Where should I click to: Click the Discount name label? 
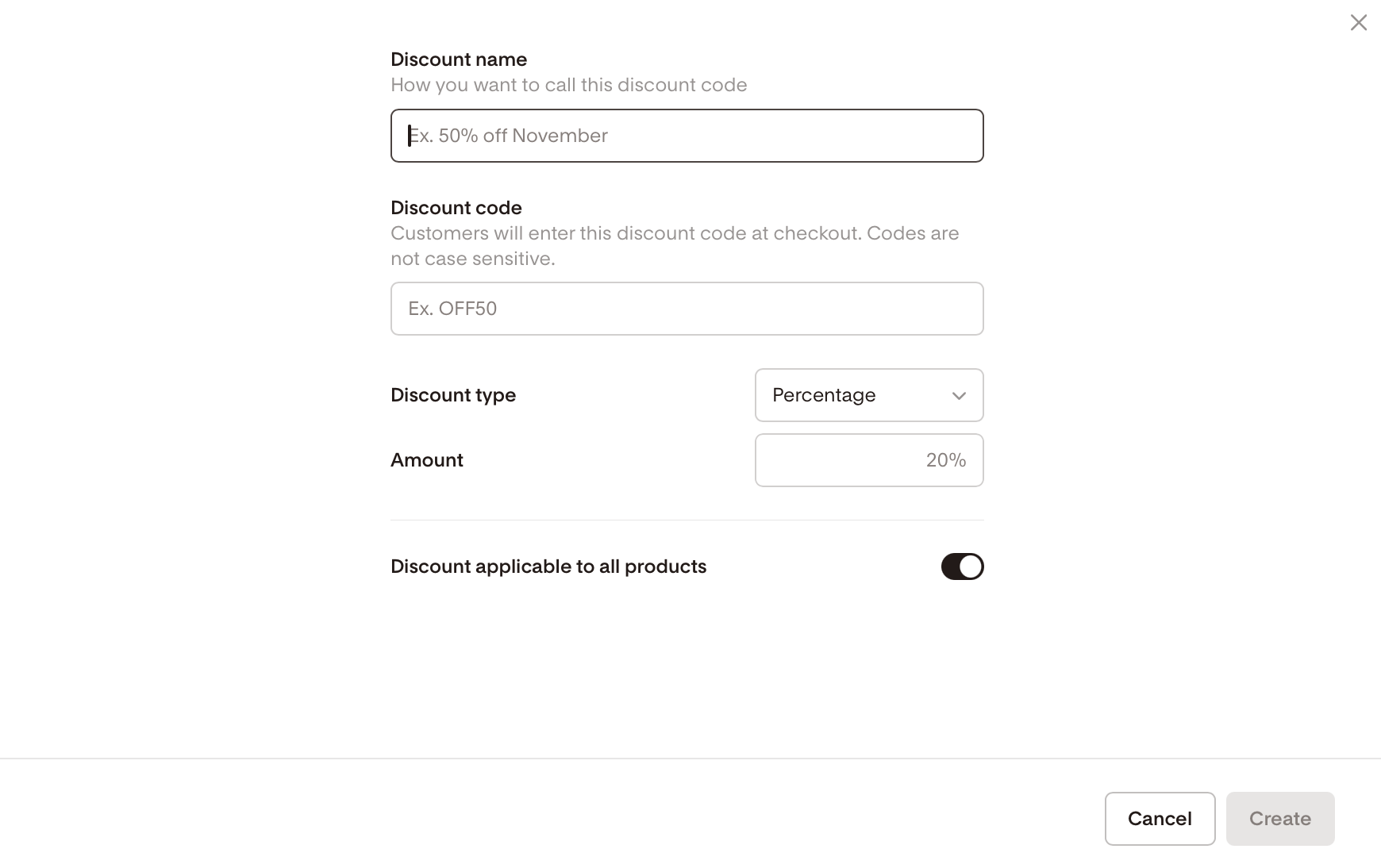coord(459,60)
